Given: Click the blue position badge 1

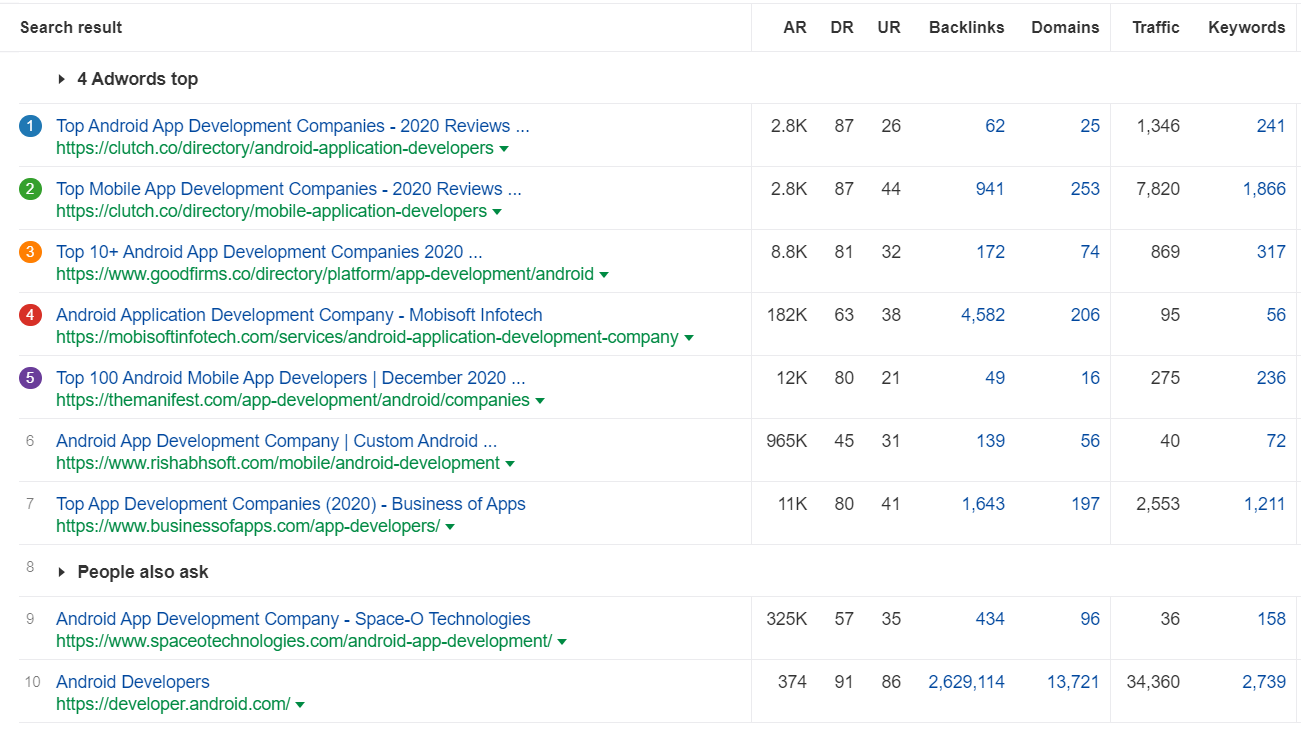Looking at the screenshot, I should coord(29,127).
